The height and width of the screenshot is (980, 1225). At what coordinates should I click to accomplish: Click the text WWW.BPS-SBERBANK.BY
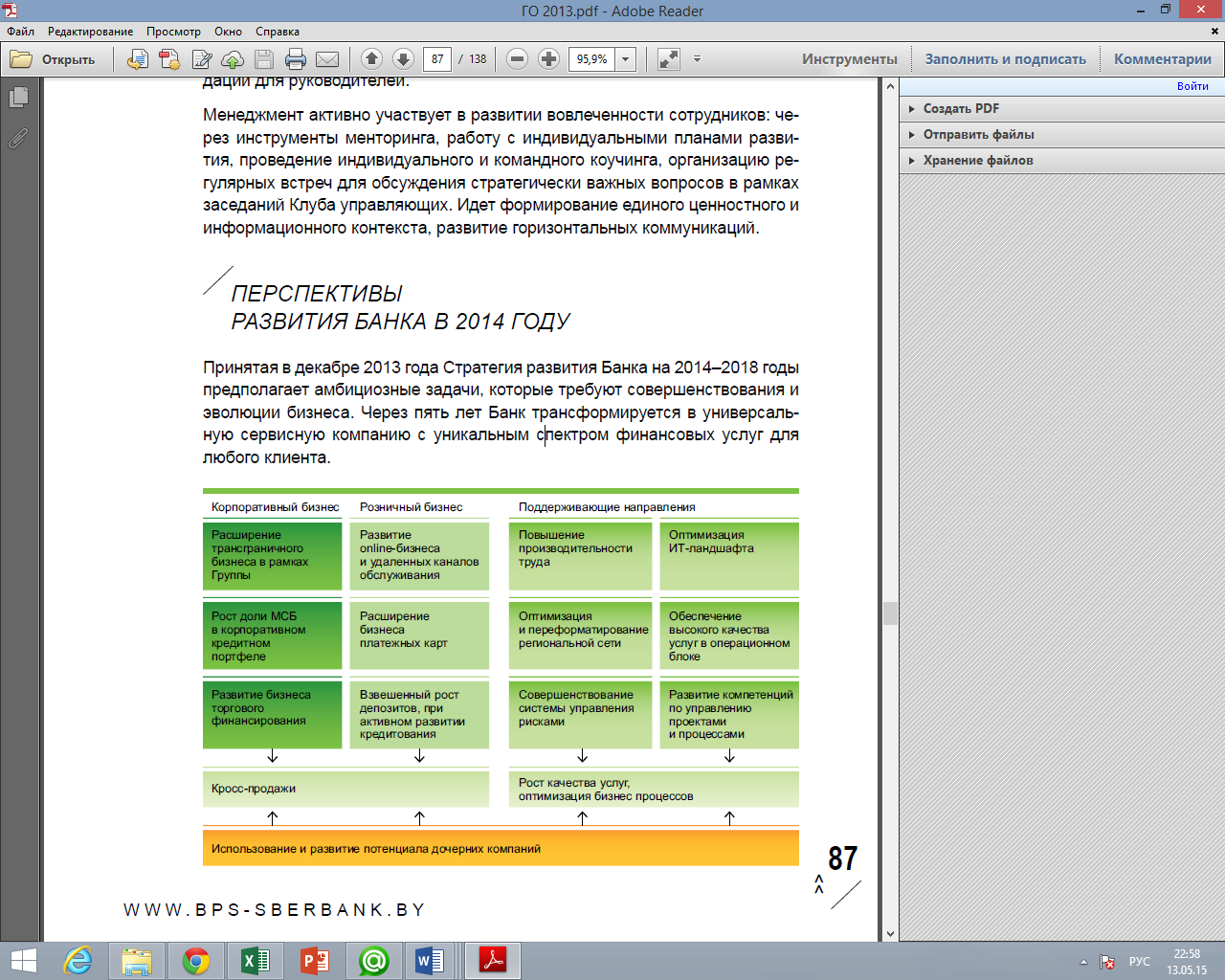tap(275, 910)
